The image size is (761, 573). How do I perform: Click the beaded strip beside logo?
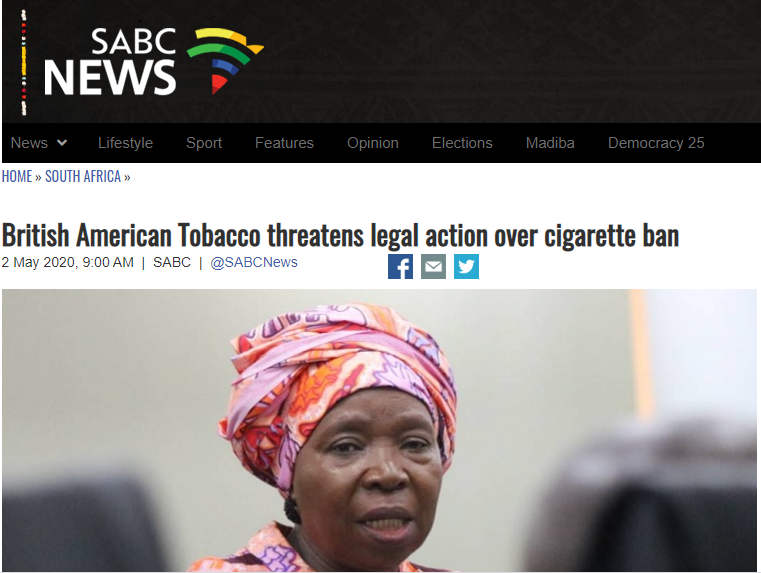tap(23, 62)
